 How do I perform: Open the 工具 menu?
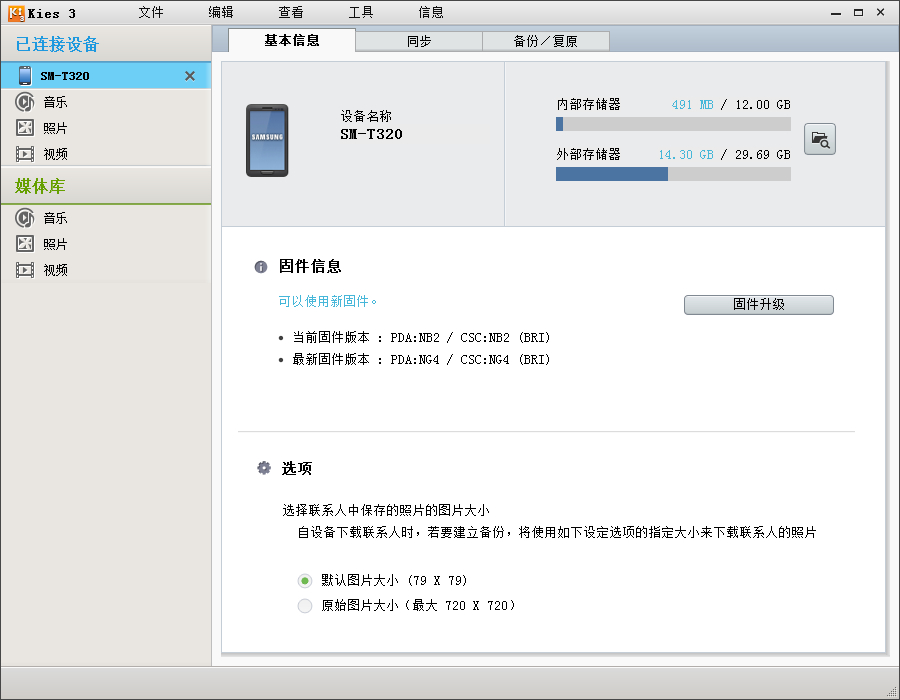click(x=361, y=13)
